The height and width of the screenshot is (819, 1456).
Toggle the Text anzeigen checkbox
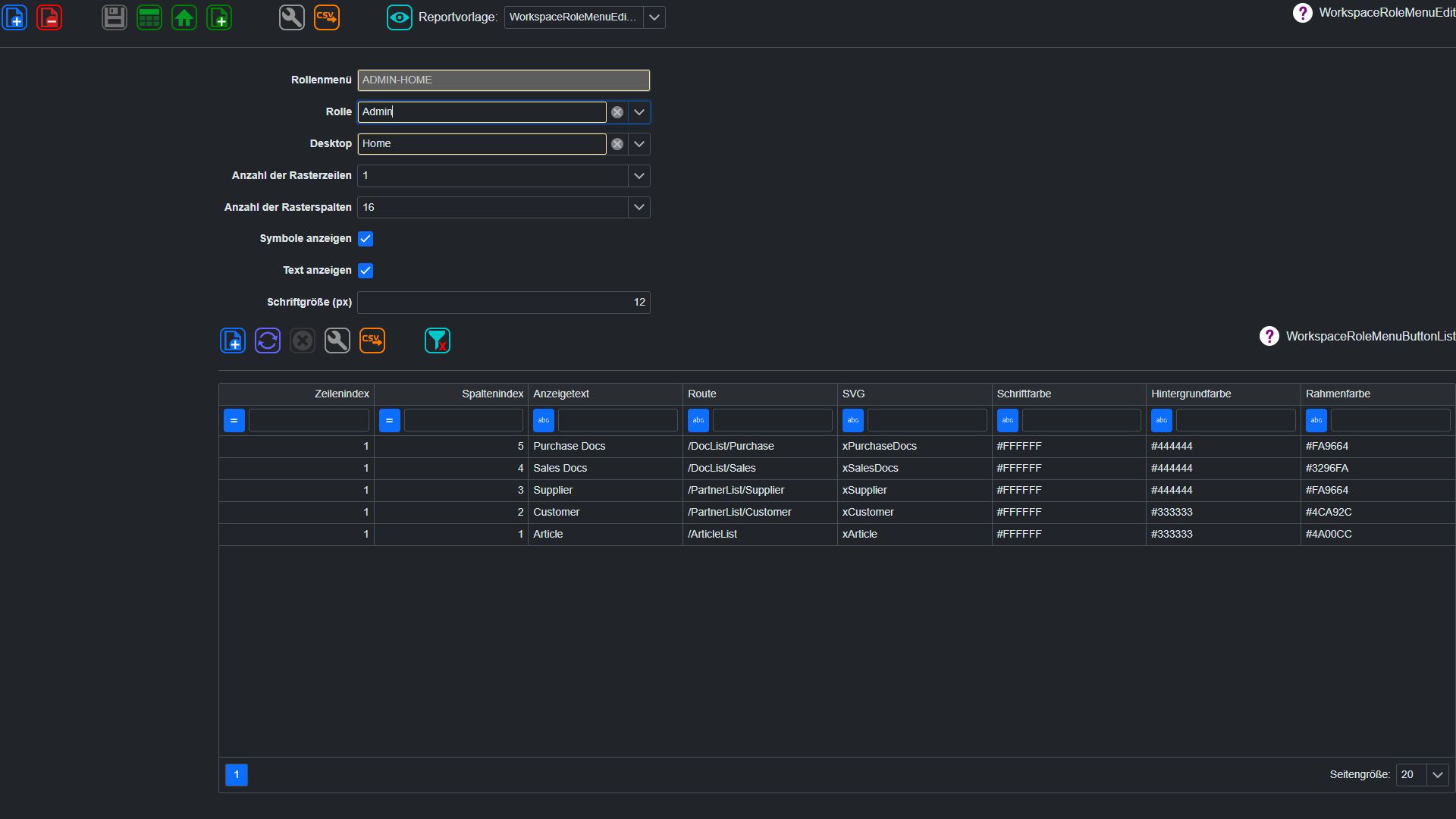pyautogui.click(x=366, y=271)
